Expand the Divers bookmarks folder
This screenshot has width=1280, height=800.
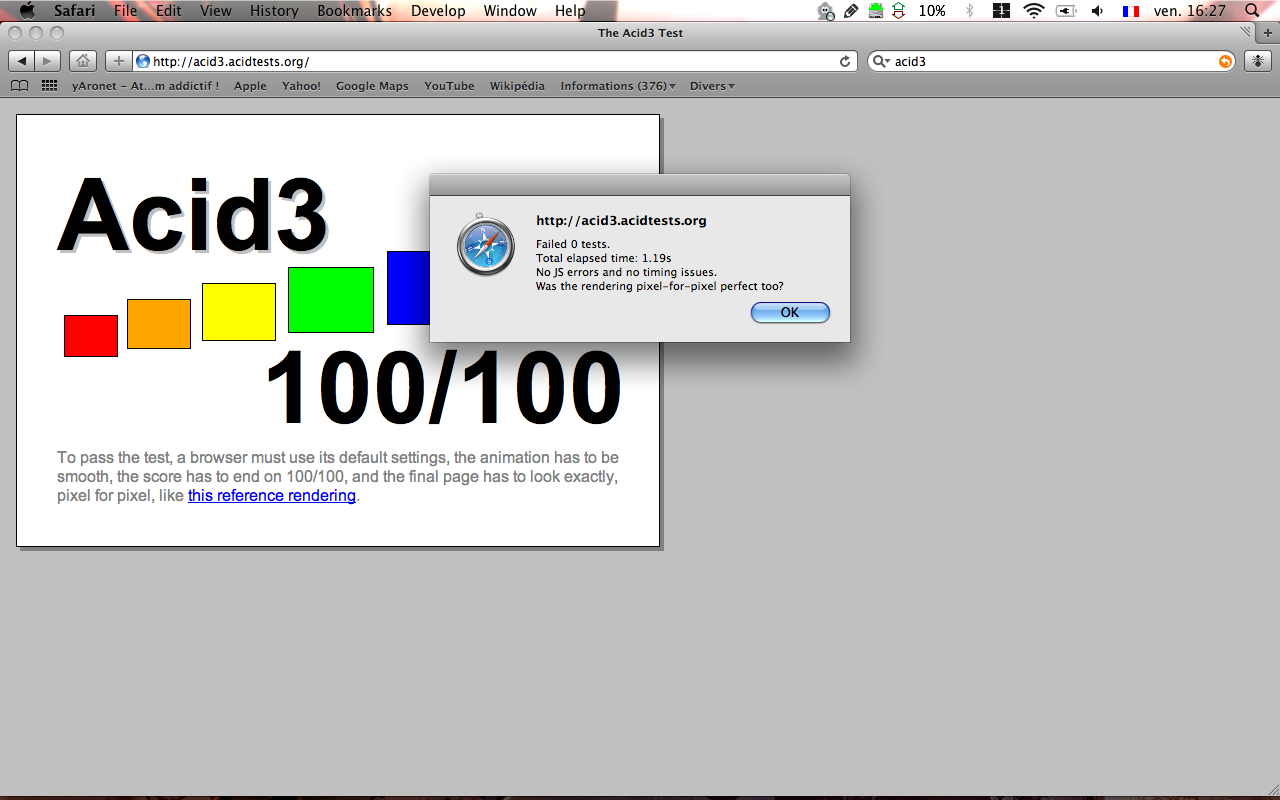[712, 86]
